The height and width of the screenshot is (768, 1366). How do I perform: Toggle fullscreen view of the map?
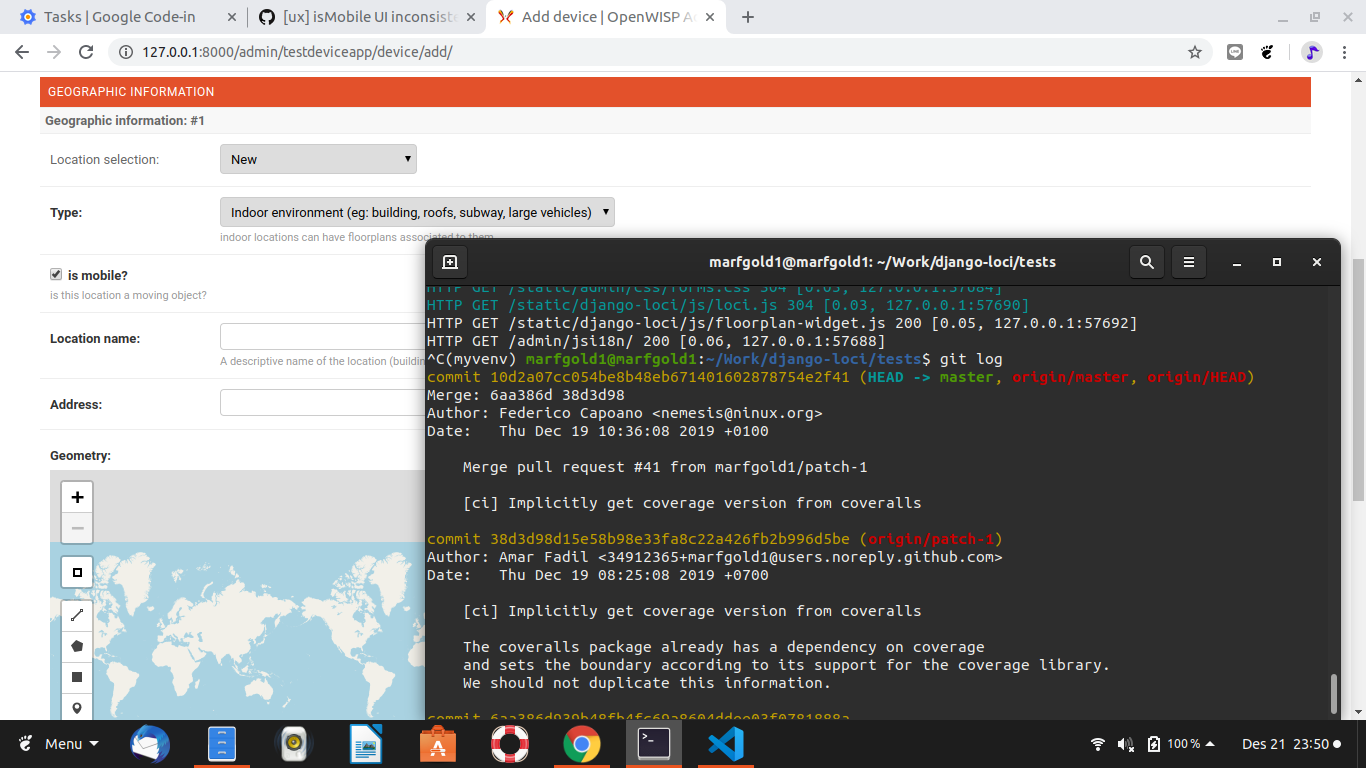click(77, 571)
